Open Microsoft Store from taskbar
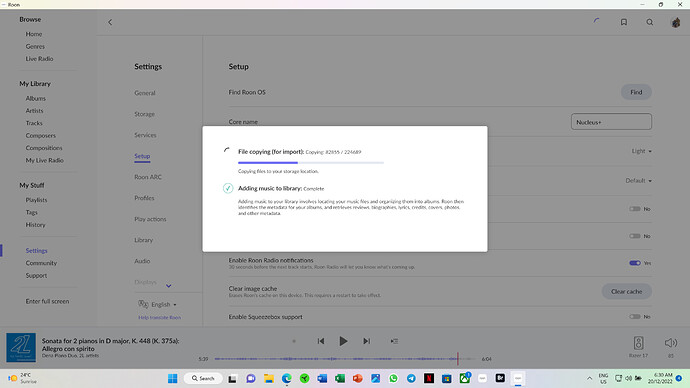Screen dimensions: 690x388 [x=447, y=378]
